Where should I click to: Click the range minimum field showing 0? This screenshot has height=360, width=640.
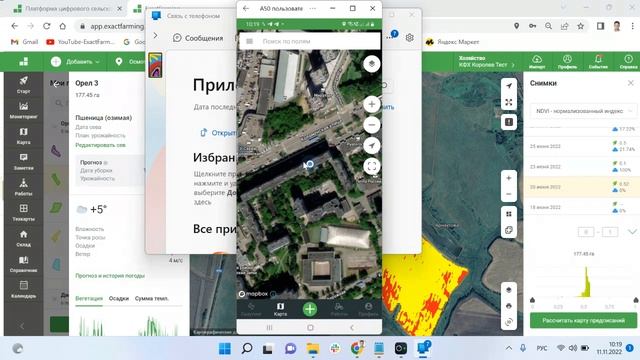tap(586, 232)
